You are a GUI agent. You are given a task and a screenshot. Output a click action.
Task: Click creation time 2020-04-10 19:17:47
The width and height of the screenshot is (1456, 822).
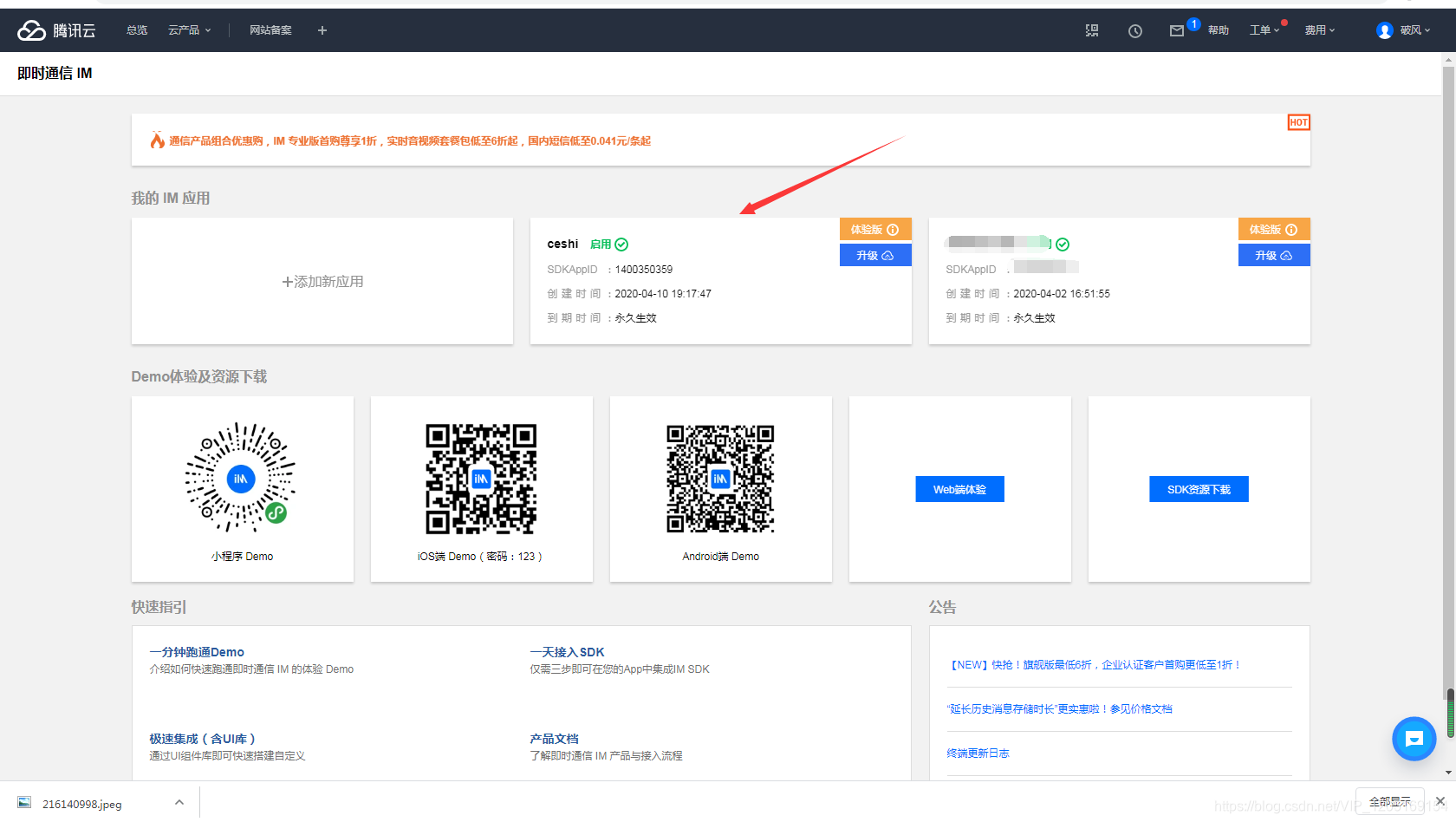point(663,294)
